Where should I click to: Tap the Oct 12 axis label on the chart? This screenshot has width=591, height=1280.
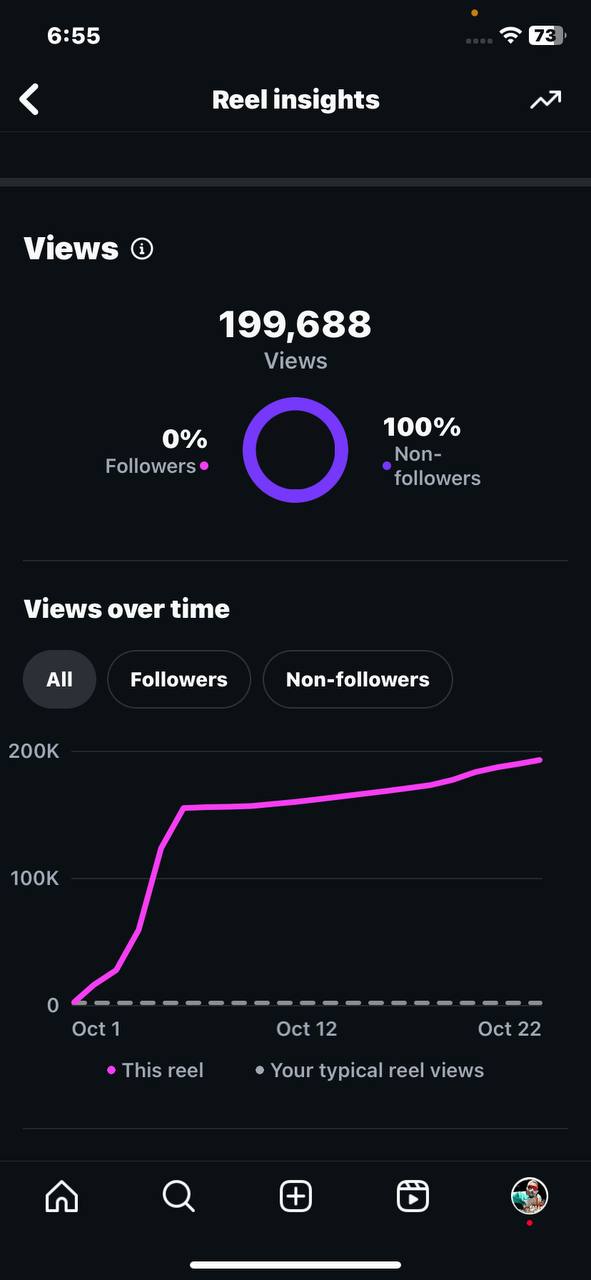click(x=306, y=1028)
